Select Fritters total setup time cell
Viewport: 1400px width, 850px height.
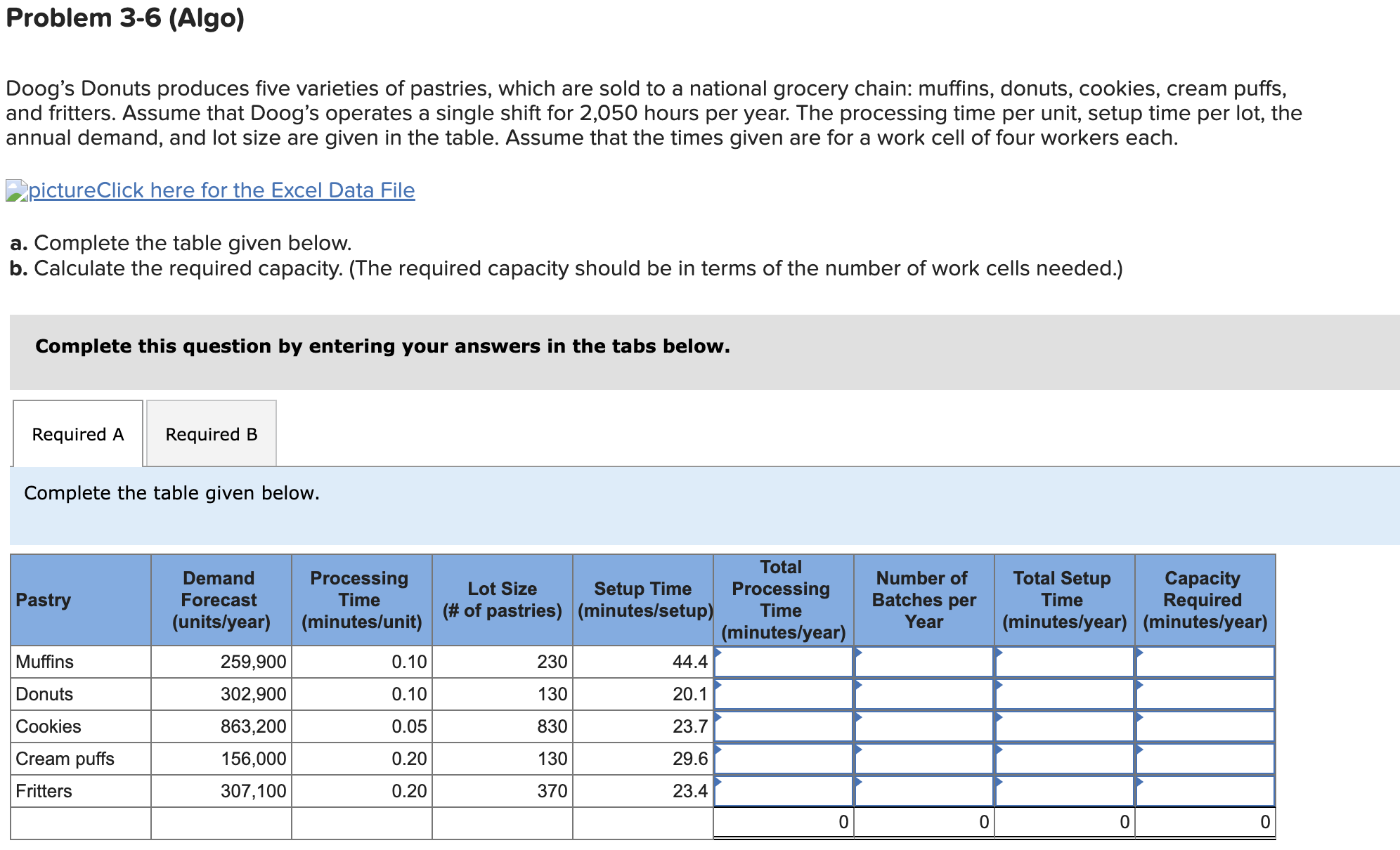1064,791
